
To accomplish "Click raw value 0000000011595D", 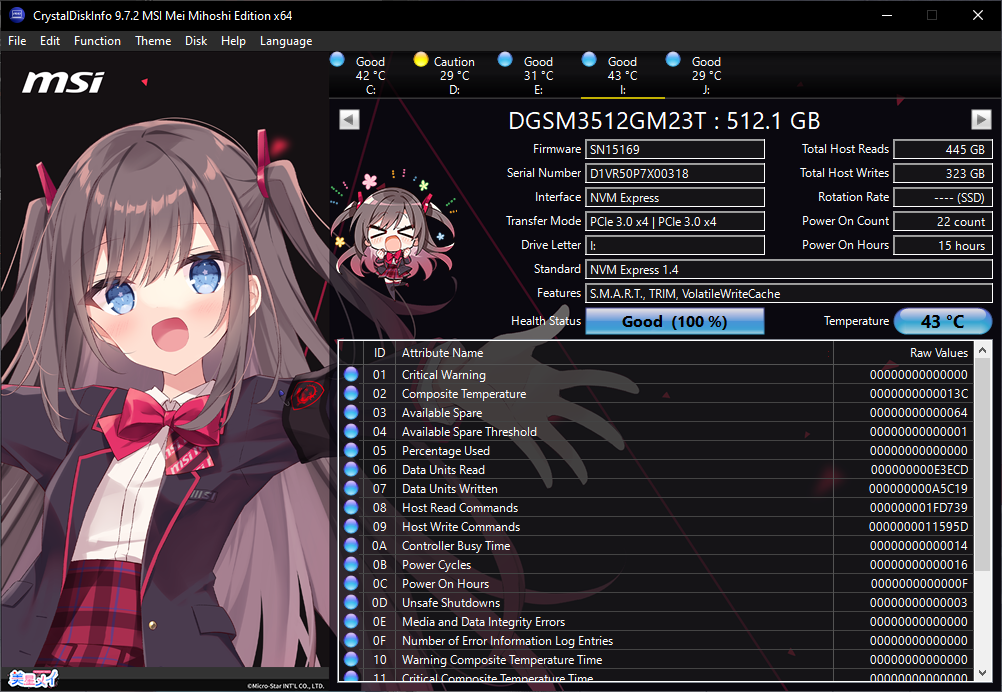I will coord(918,527).
